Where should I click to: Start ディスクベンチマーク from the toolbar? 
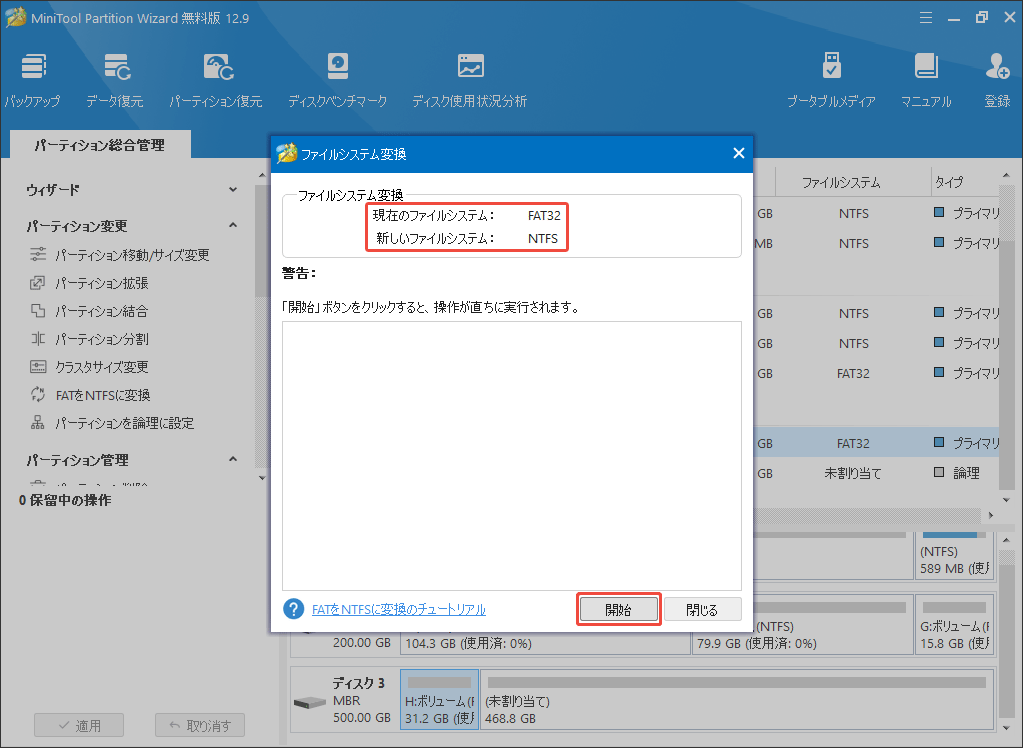point(337,80)
